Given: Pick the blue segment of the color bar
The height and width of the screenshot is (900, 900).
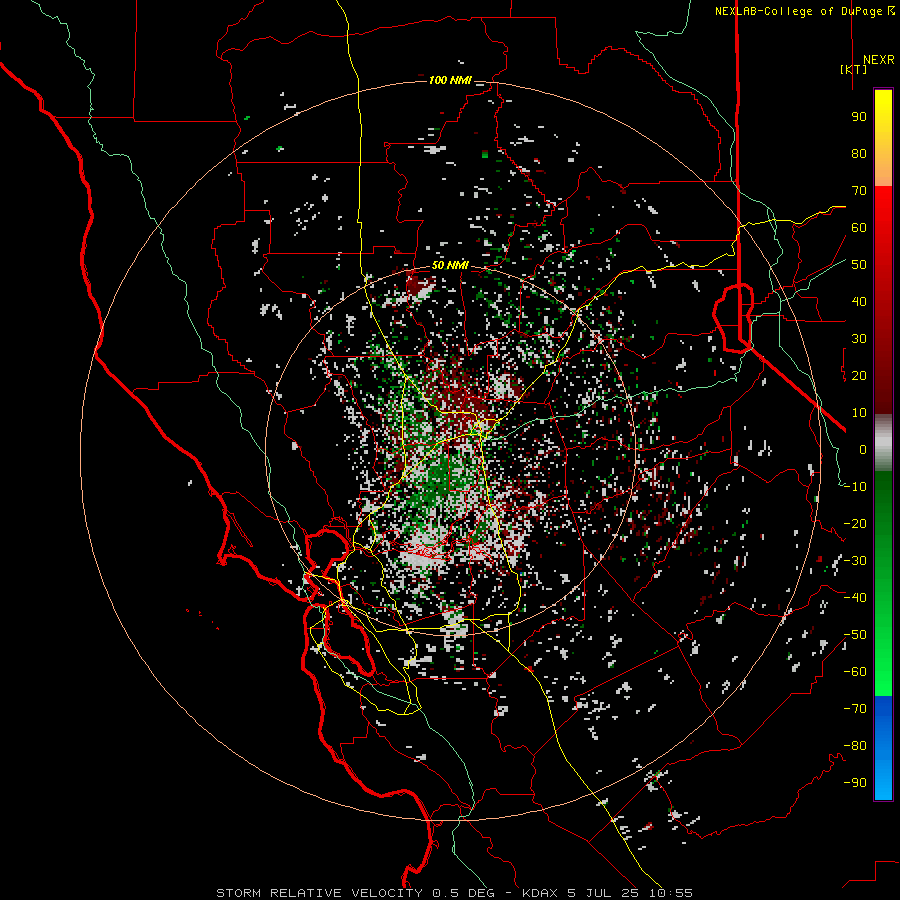Looking at the screenshot, I should 883,746.
